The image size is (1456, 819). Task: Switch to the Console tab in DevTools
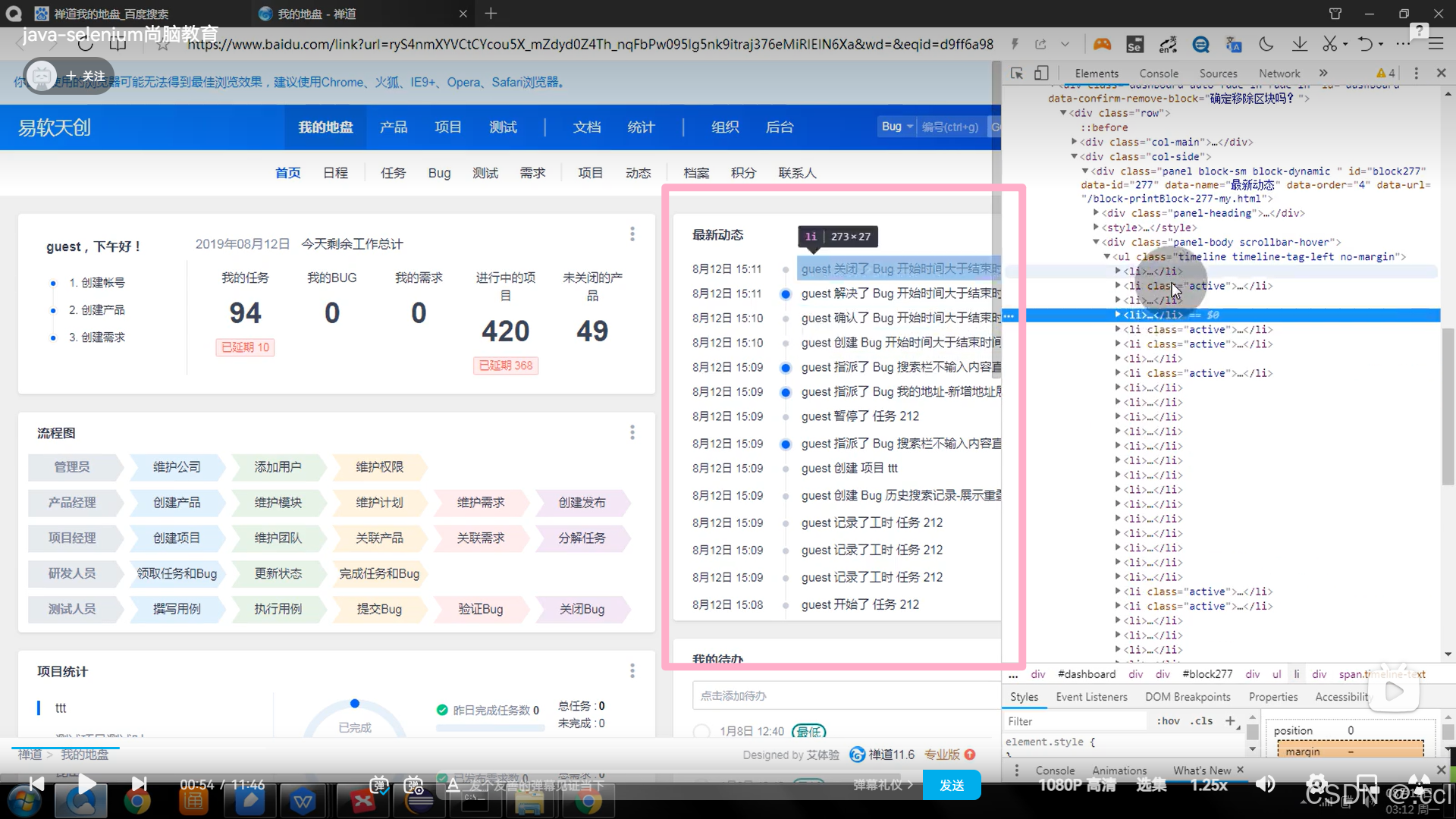[x=1158, y=74]
